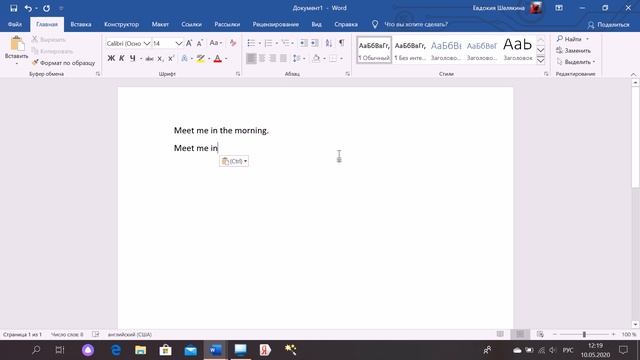Switch to the Конструктор tab
Screen dimensions: 640x360
click(x=121, y=24)
